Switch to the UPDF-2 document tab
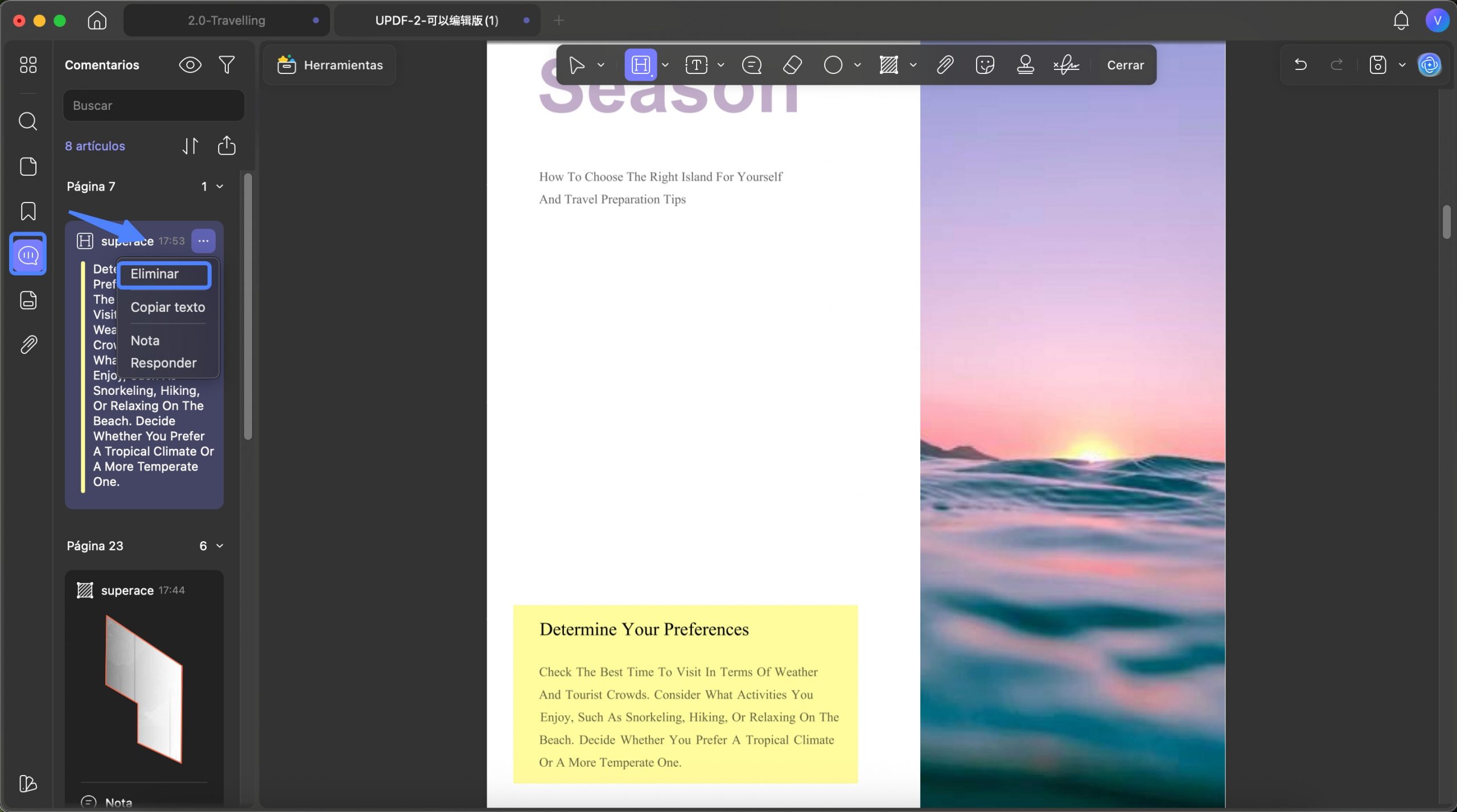This screenshot has width=1457, height=812. point(437,20)
